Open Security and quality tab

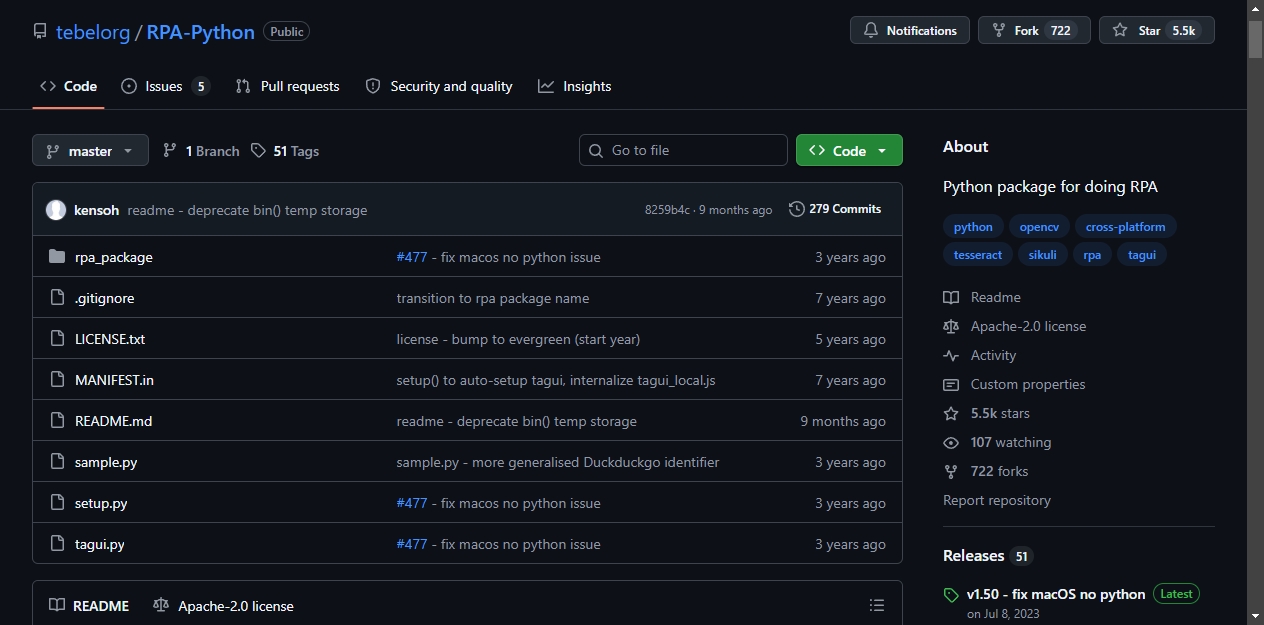click(439, 87)
